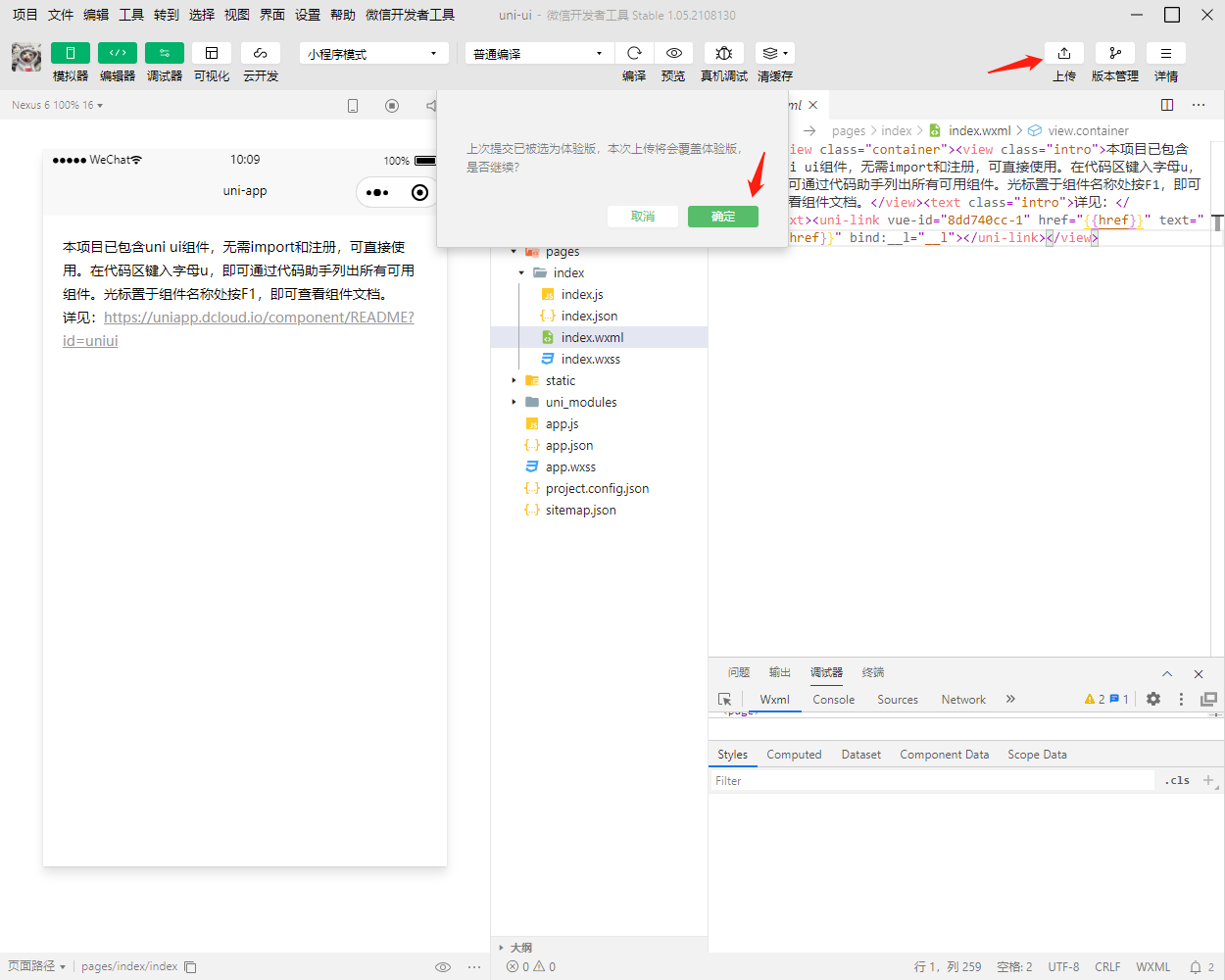Open the 普通编译 compile mode dropdown

click(x=539, y=53)
